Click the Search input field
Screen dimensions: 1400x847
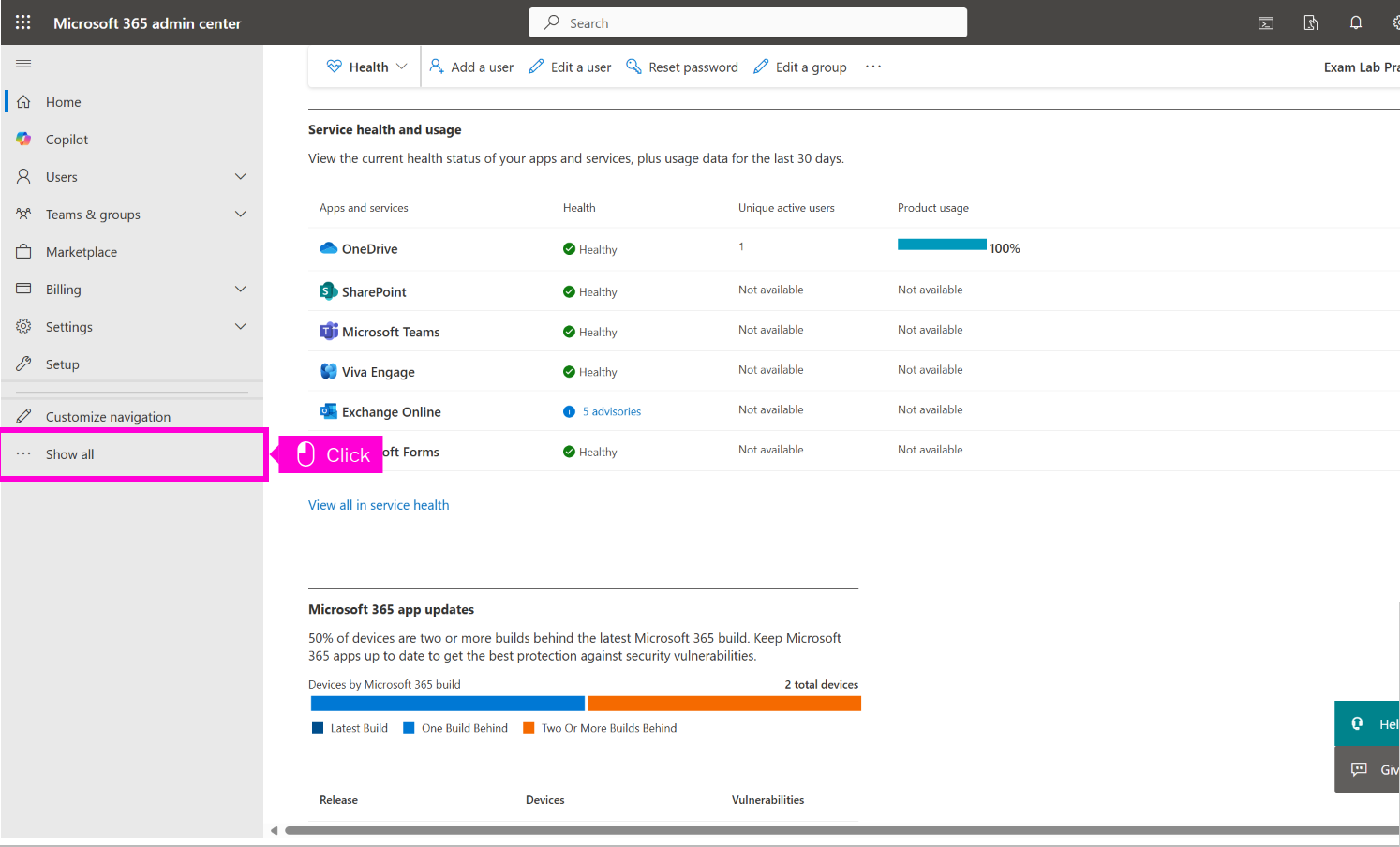748,22
